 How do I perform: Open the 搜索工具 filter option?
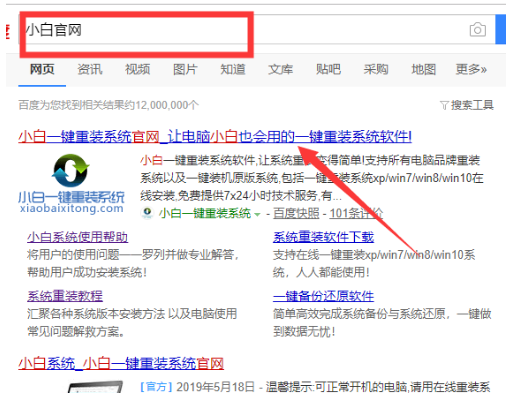[467, 105]
